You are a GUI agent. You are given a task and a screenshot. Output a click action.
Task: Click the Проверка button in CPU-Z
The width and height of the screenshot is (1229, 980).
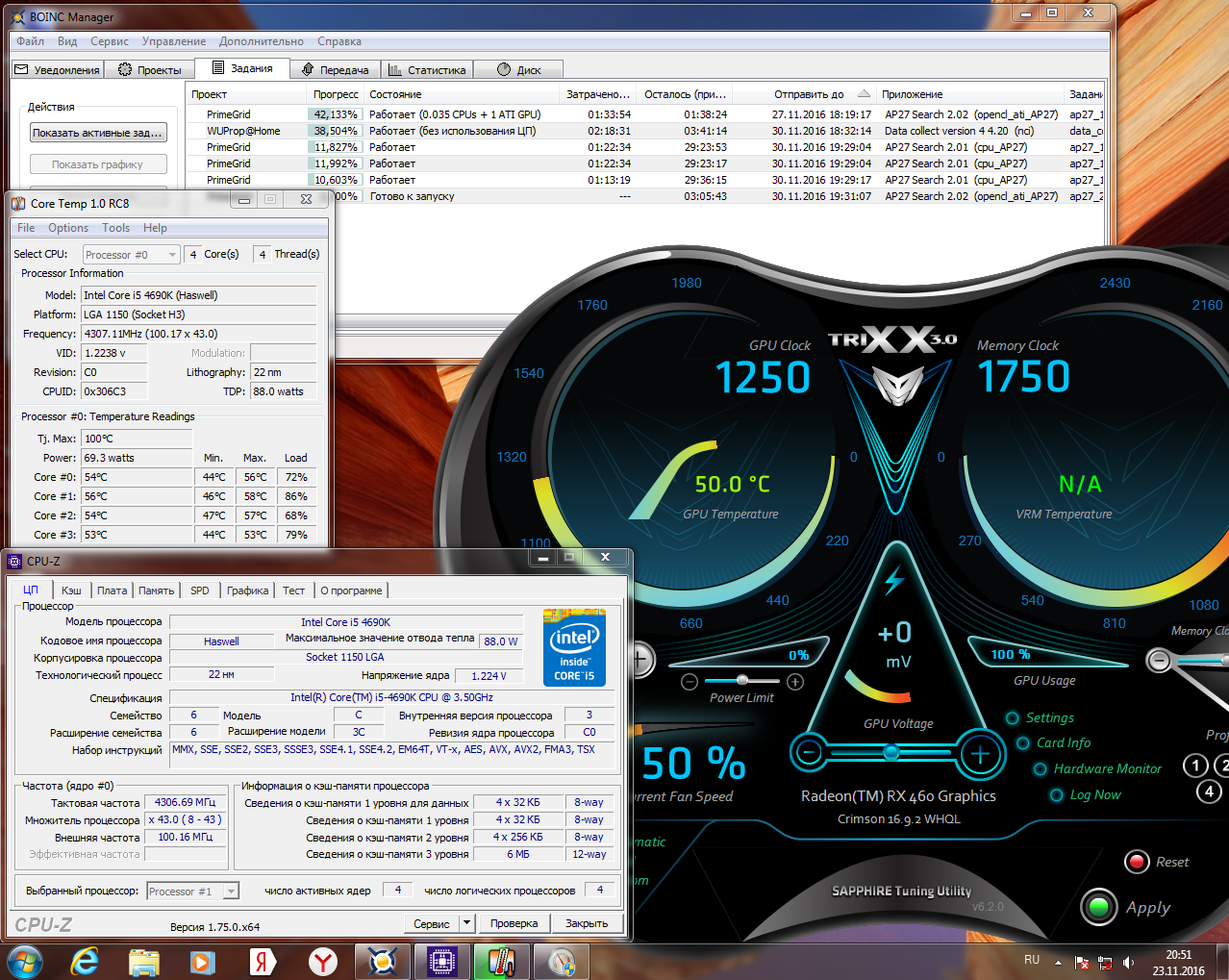point(514,923)
